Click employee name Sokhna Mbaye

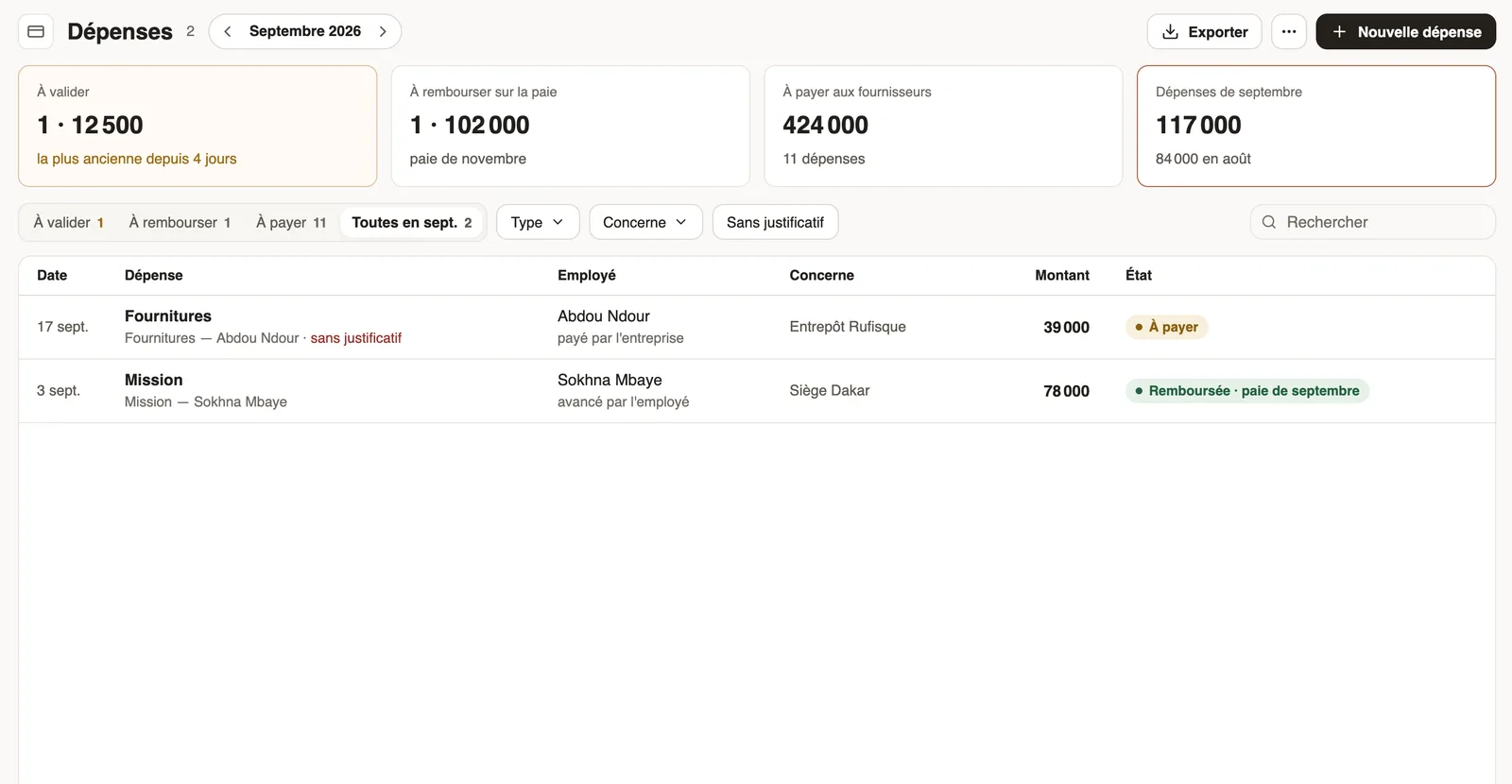click(x=610, y=380)
